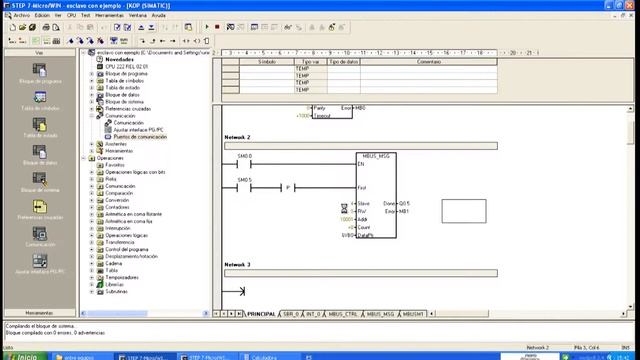Click the status chart toolbar icon
Image resolution: width=640 pixels, height=360 pixels.
pos(254,27)
